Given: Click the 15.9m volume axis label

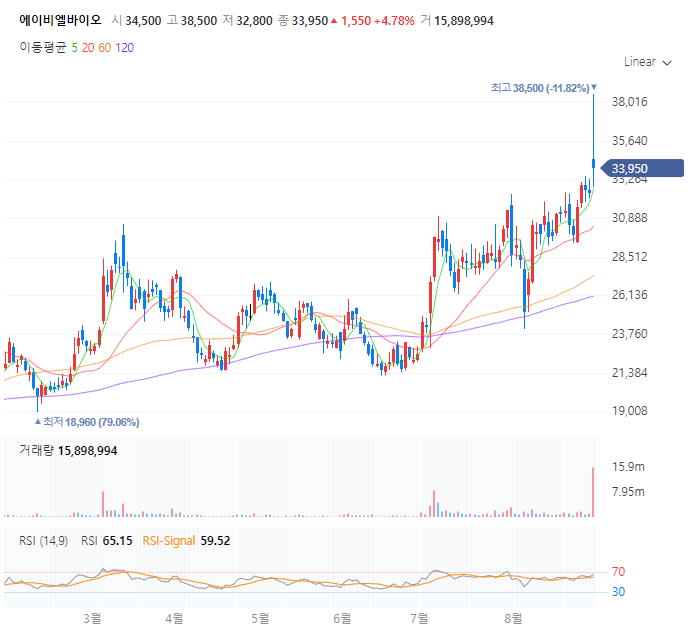Looking at the screenshot, I should pyautogui.click(x=628, y=467).
